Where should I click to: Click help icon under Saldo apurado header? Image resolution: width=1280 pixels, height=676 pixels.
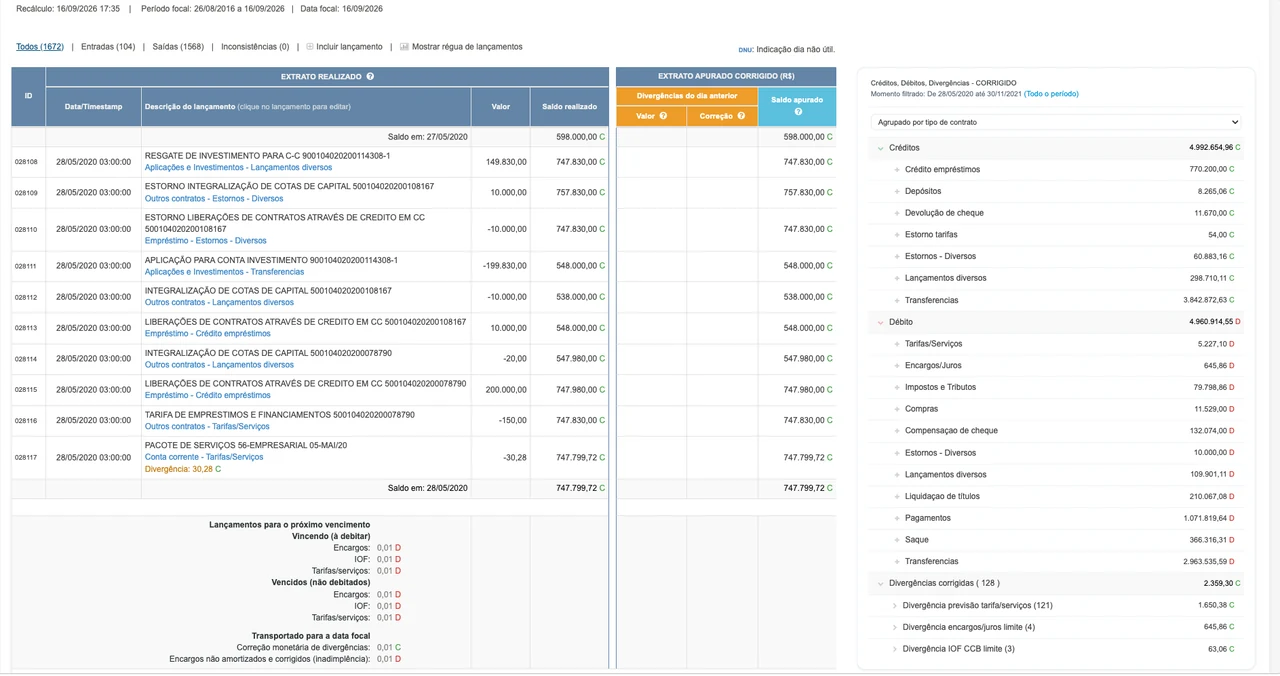click(x=798, y=112)
